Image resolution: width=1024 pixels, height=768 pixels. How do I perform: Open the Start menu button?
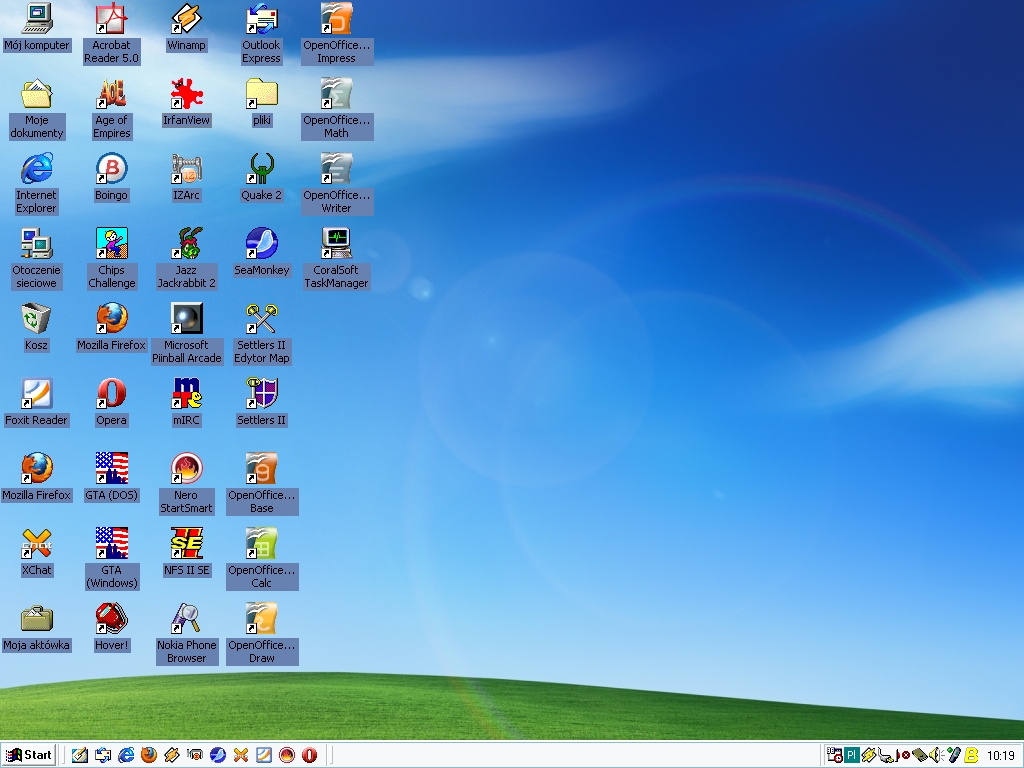coord(28,756)
